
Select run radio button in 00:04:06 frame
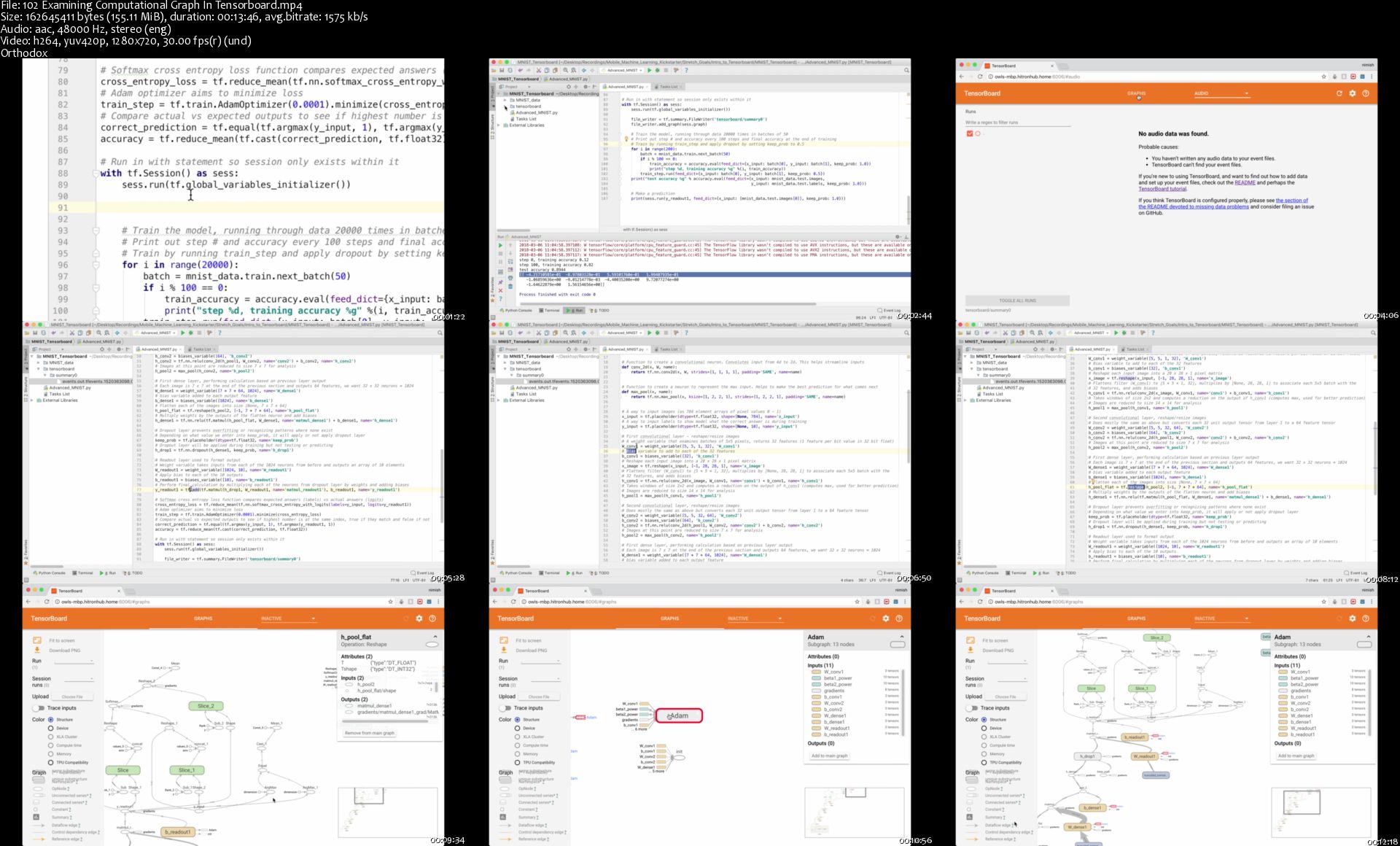click(978, 133)
